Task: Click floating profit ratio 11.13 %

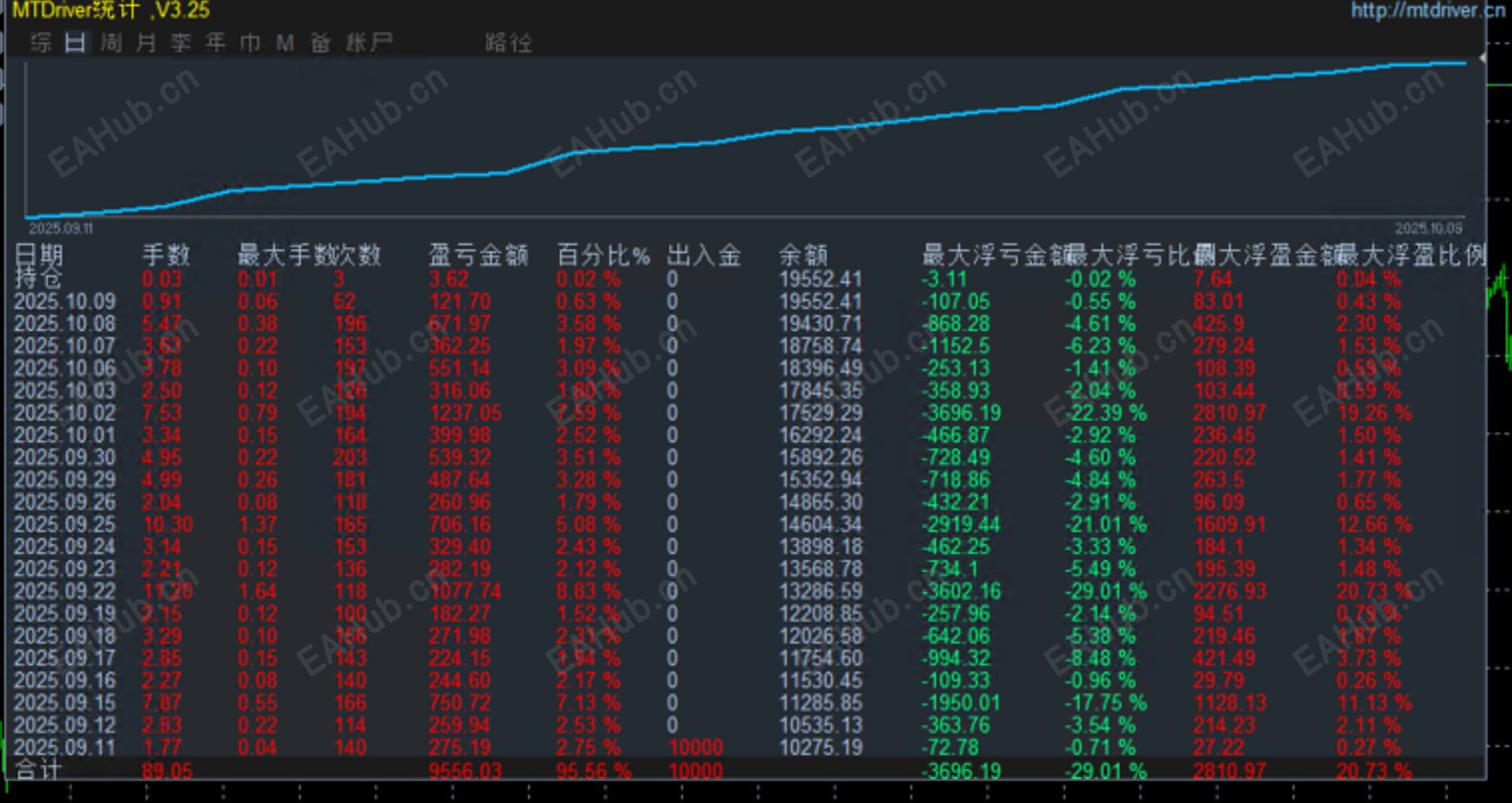Action: tap(1375, 702)
